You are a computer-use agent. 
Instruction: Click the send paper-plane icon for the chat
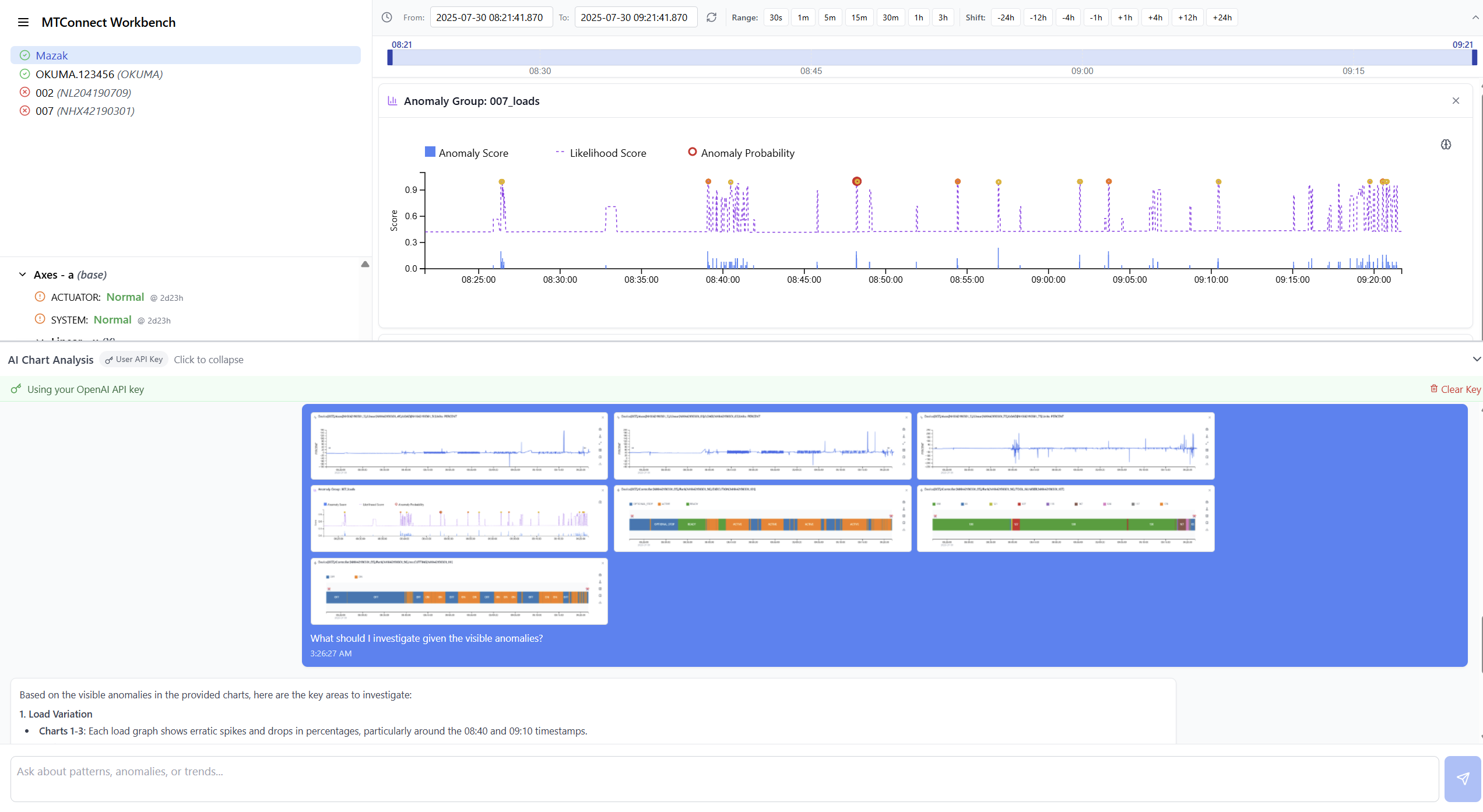point(1464,778)
